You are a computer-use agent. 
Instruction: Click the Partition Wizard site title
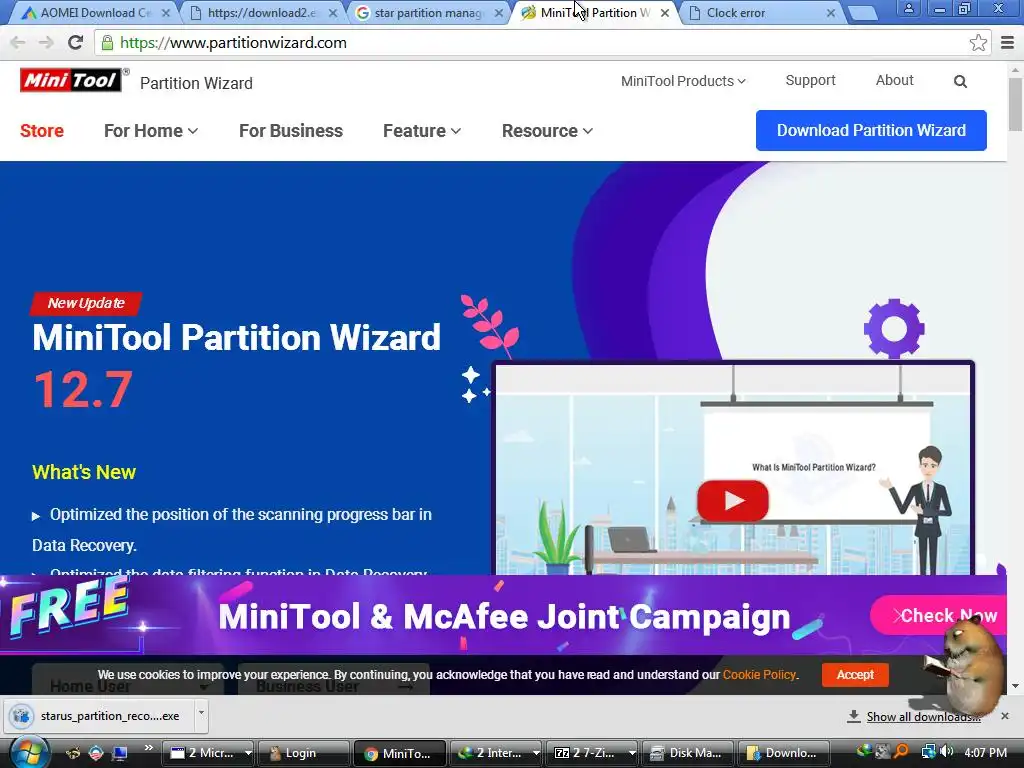tap(196, 83)
